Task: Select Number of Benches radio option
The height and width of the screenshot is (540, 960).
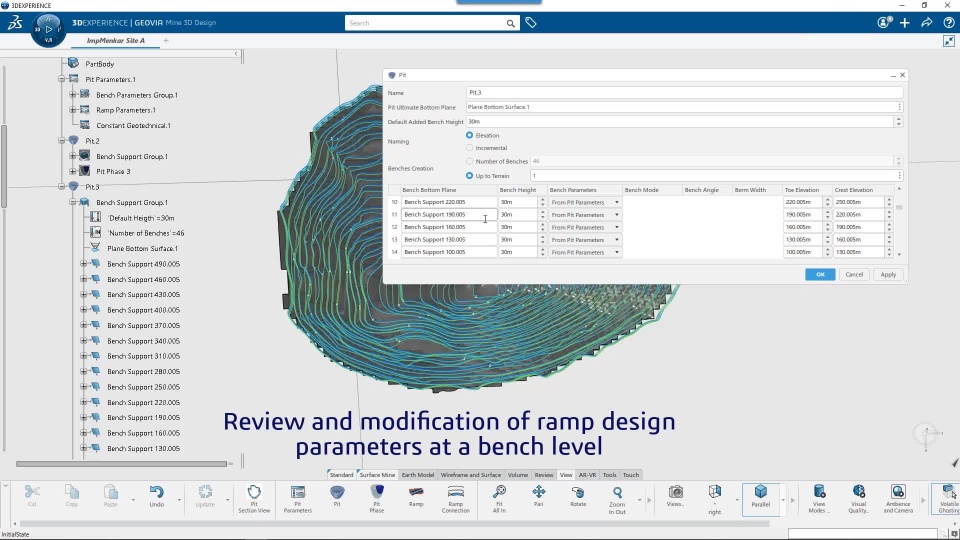Action: tap(470, 161)
